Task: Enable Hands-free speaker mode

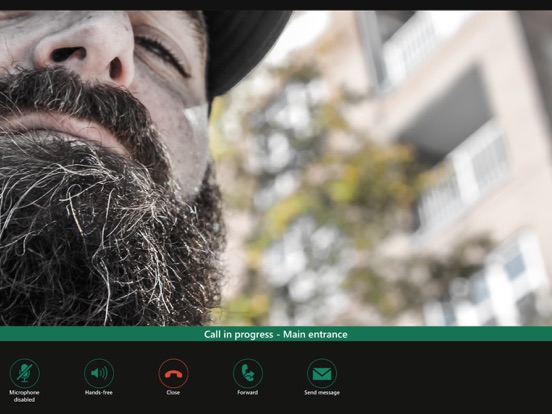Action: pyautogui.click(x=99, y=374)
